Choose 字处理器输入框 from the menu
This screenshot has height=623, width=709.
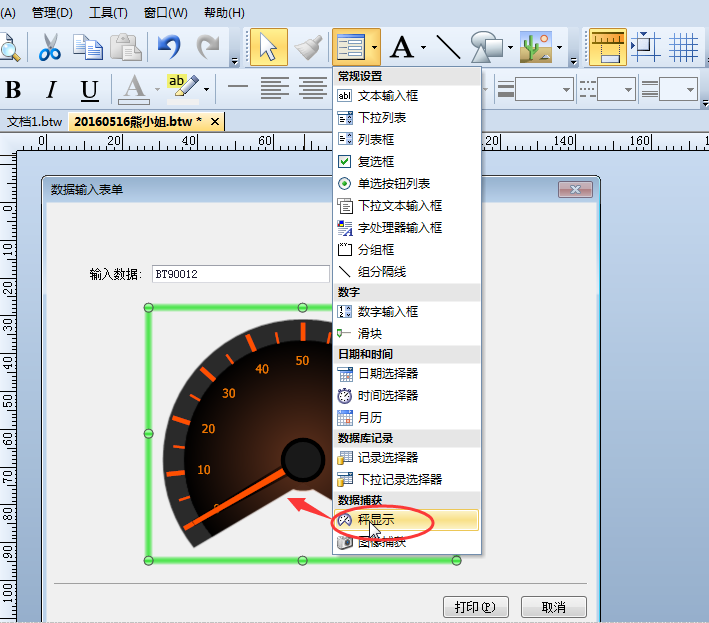pos(406,227)
